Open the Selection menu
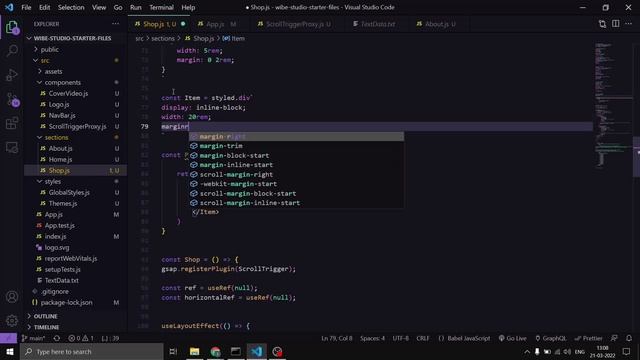The height and width of the screenshot is (360, 640). pos(71,7)
